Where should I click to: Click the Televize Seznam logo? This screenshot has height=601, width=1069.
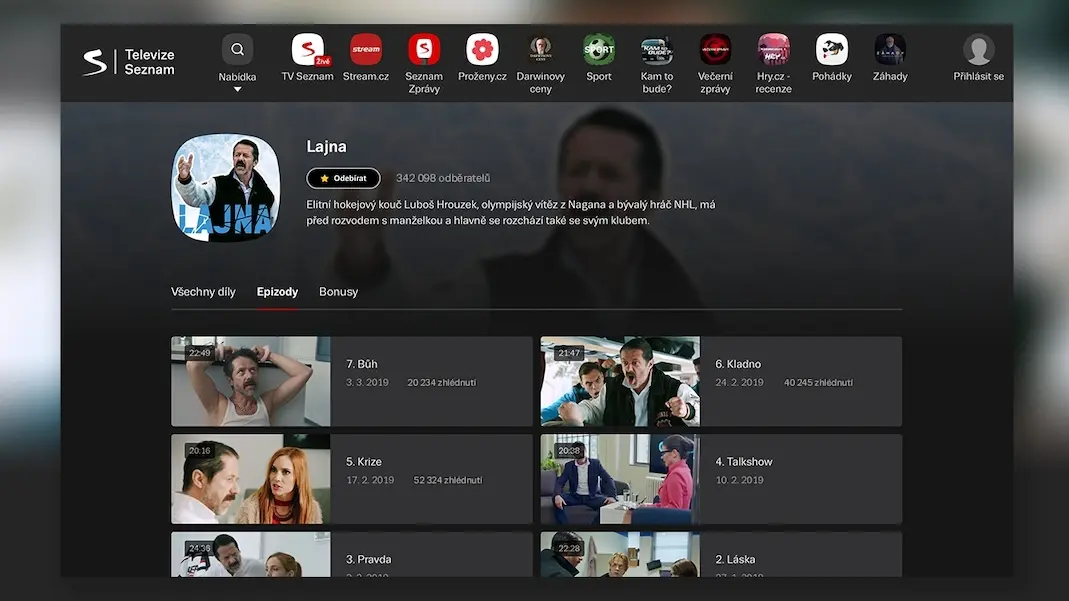[x=129, y=62]
